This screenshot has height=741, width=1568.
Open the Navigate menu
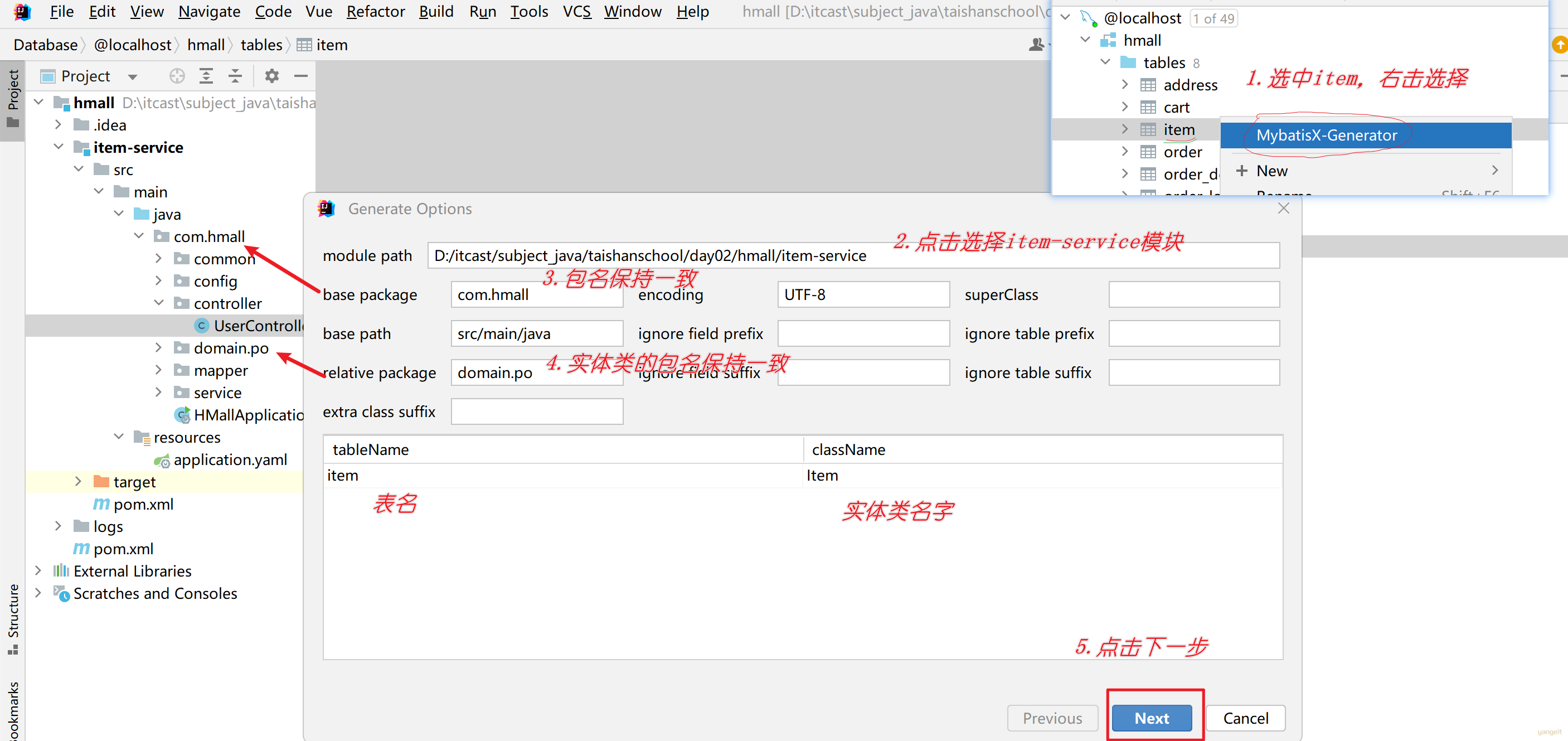click(x=209, y=12)
